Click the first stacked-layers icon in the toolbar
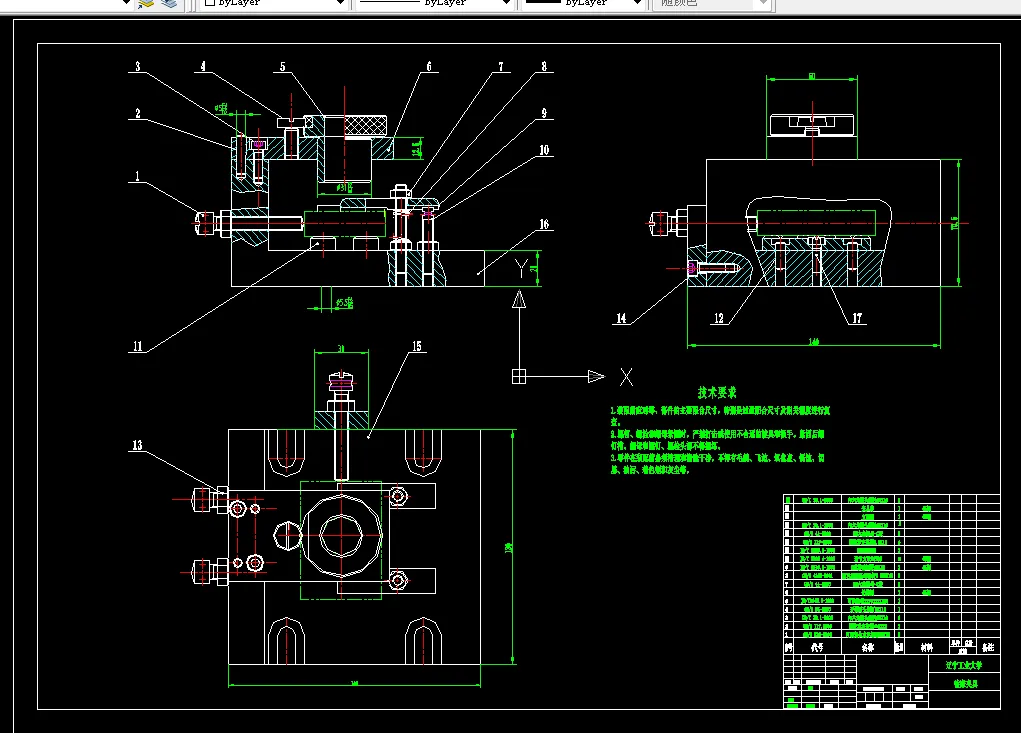Viewport: 1021px width, 733px height. (147, 4)
